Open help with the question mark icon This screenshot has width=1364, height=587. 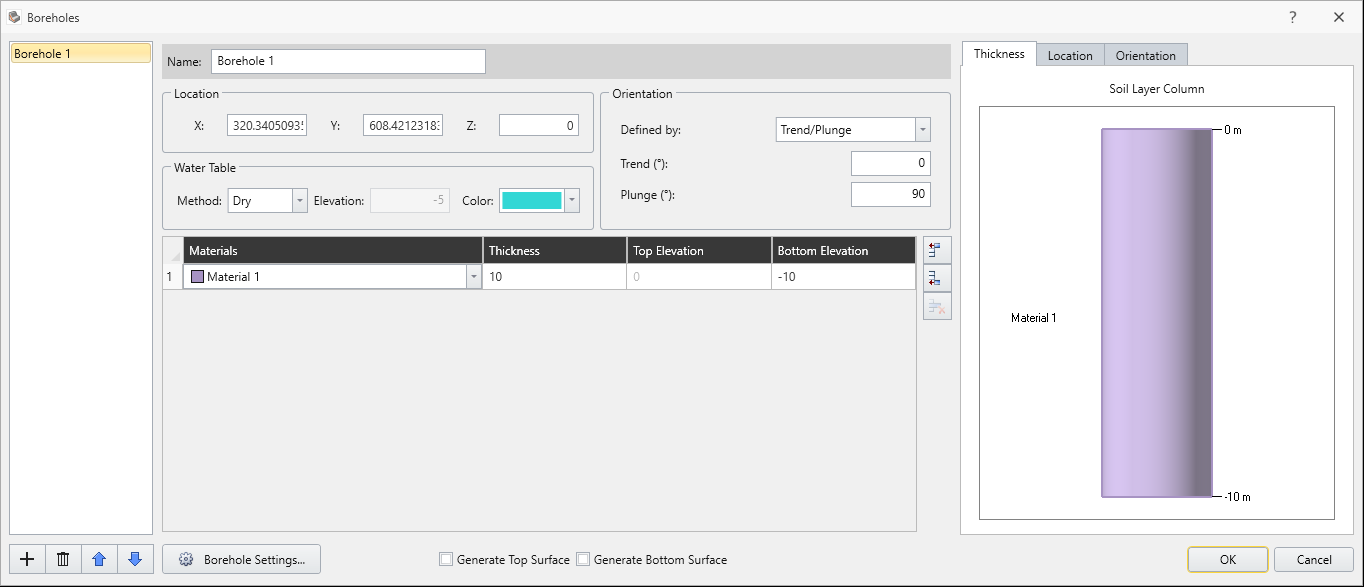(x=1293, y=17)
